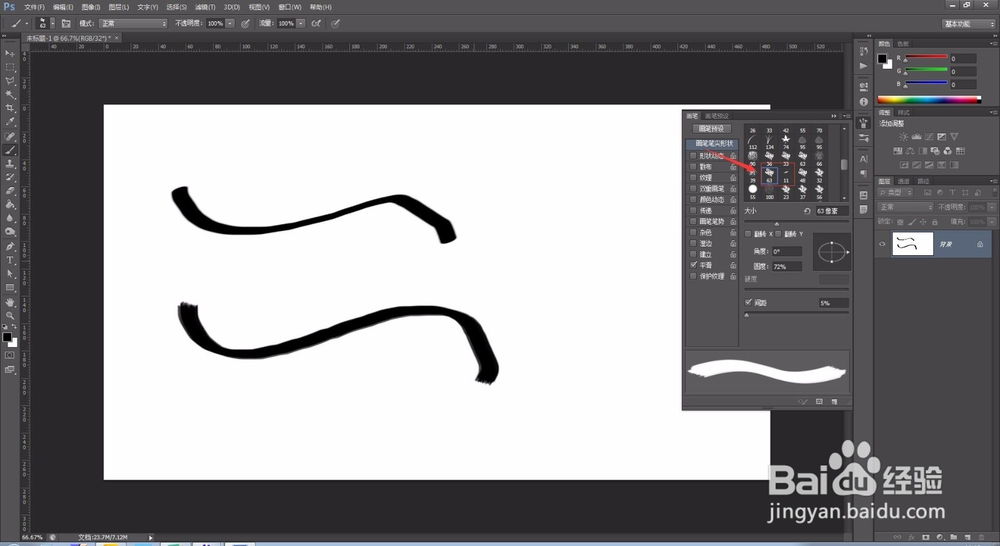This screenshot has width=1000, height=546.
Task: Switch to 样式 (Styles) tab
Action: tap(903, 112)
